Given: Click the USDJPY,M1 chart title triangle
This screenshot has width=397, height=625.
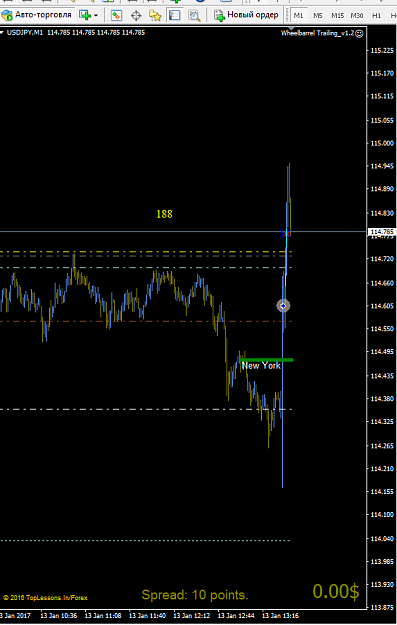Looking at the screenshot, I should coord(2,33).
